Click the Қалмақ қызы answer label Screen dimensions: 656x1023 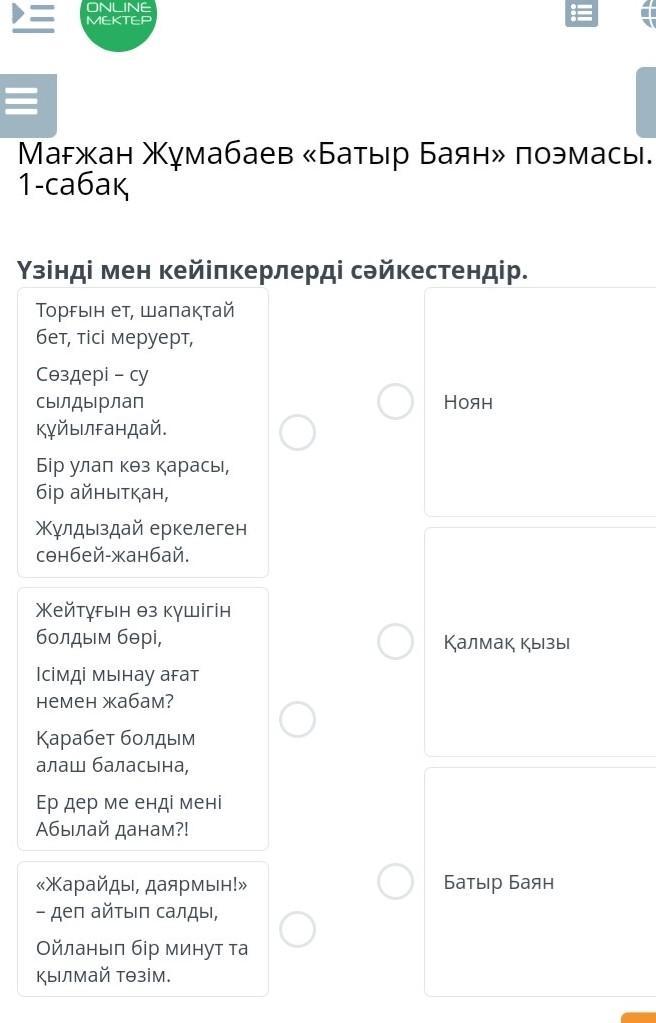(x=507, y=643)
